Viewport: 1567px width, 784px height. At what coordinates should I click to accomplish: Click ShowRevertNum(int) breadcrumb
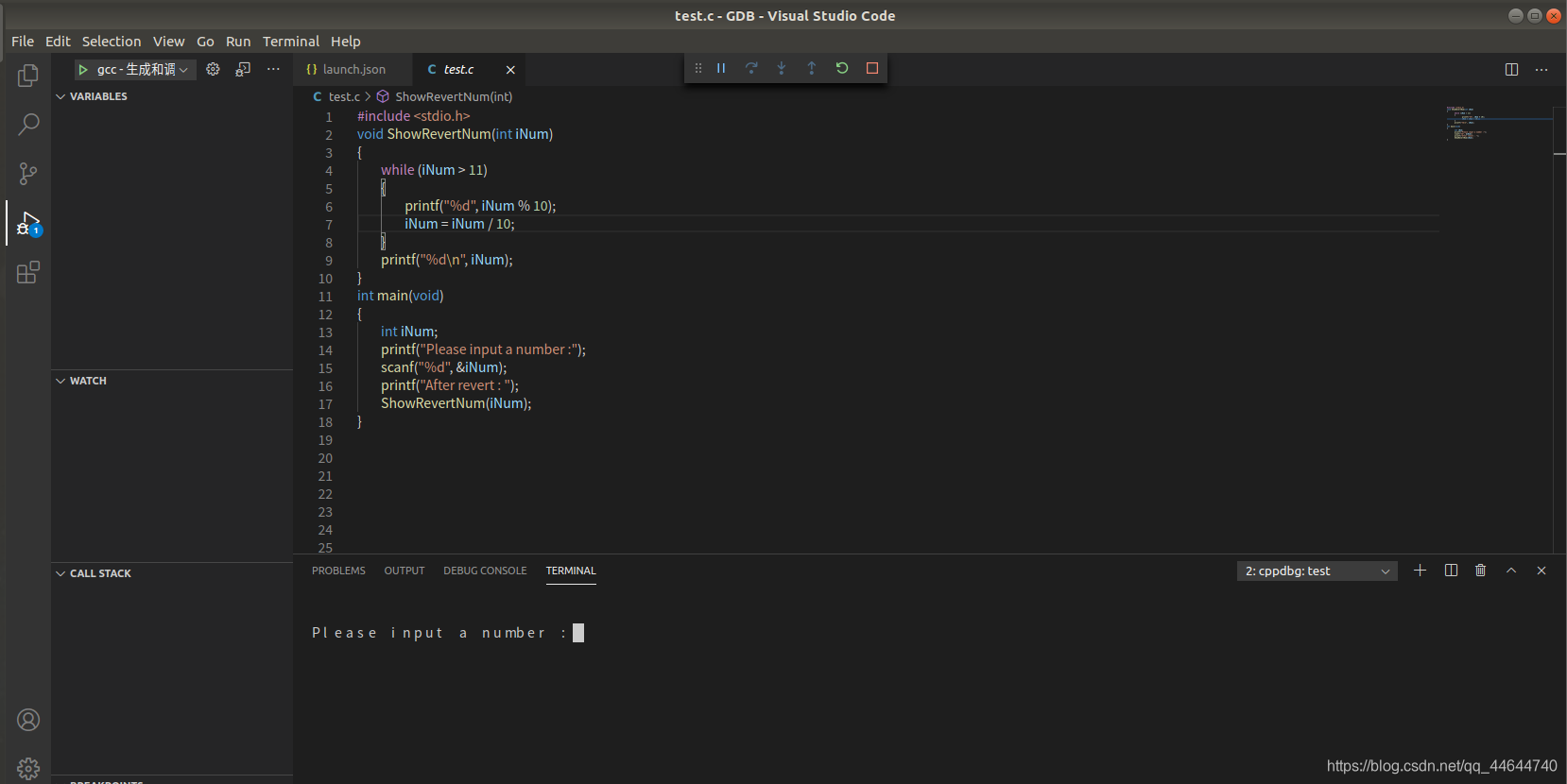[454, 96]
